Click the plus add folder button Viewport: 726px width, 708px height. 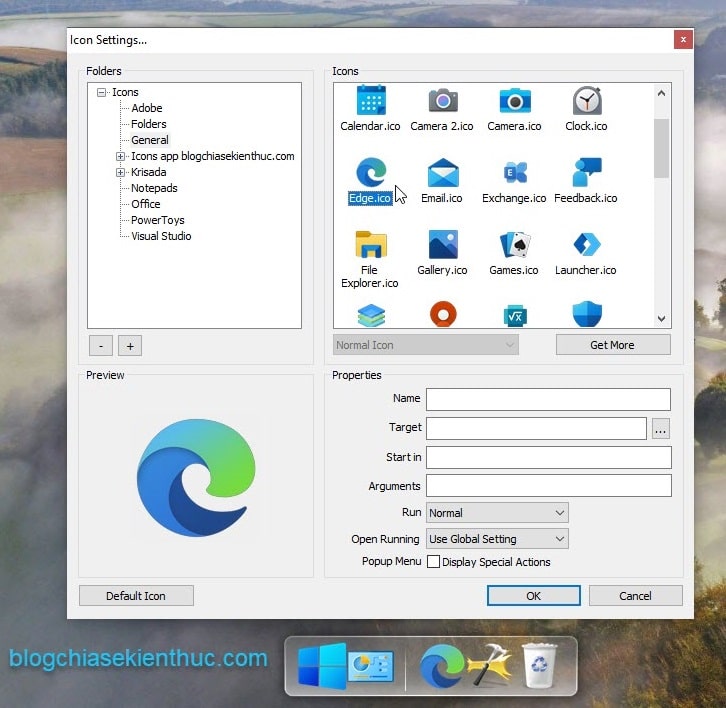tap(130, 346)
